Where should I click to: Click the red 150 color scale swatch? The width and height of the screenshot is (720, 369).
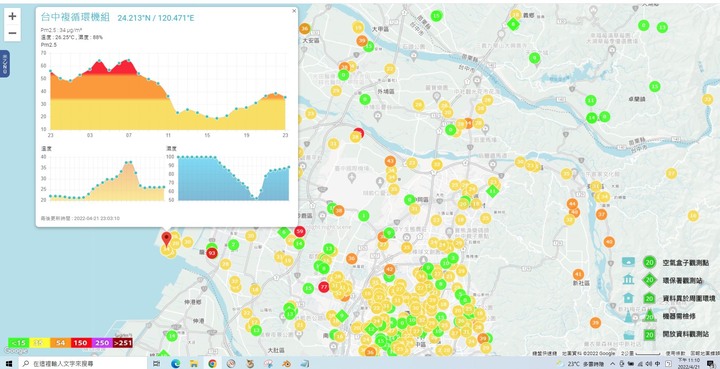(x=80, y=343)
